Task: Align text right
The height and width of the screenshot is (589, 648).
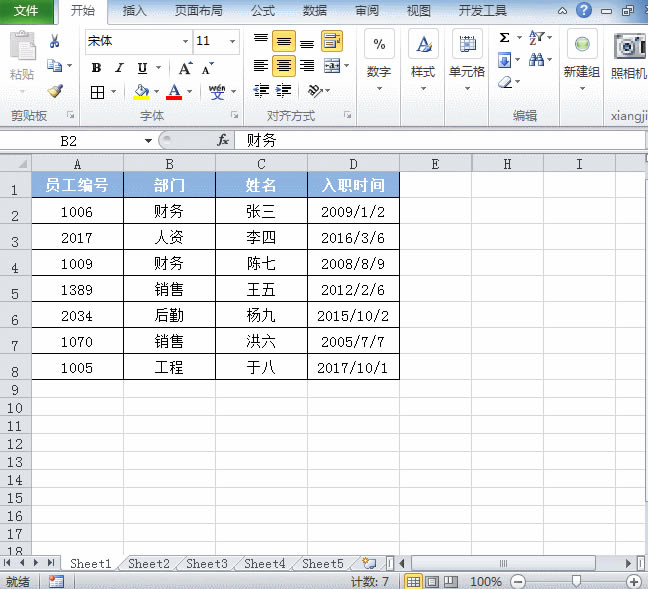Action: tap(307, 66)
